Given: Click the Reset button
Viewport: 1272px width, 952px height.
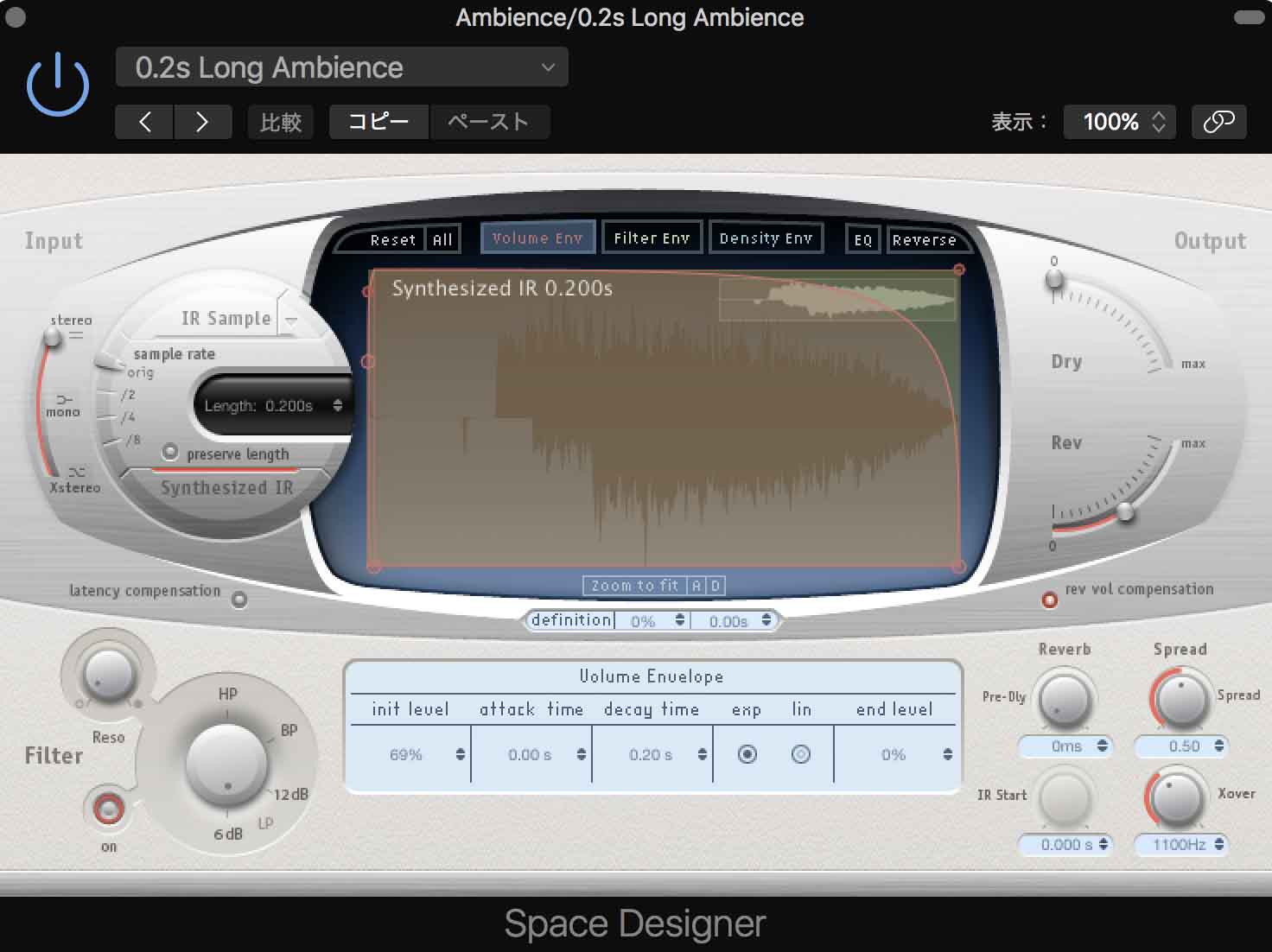Looking at the screenshot, I should pyautogui.click(x=393, y=240).
